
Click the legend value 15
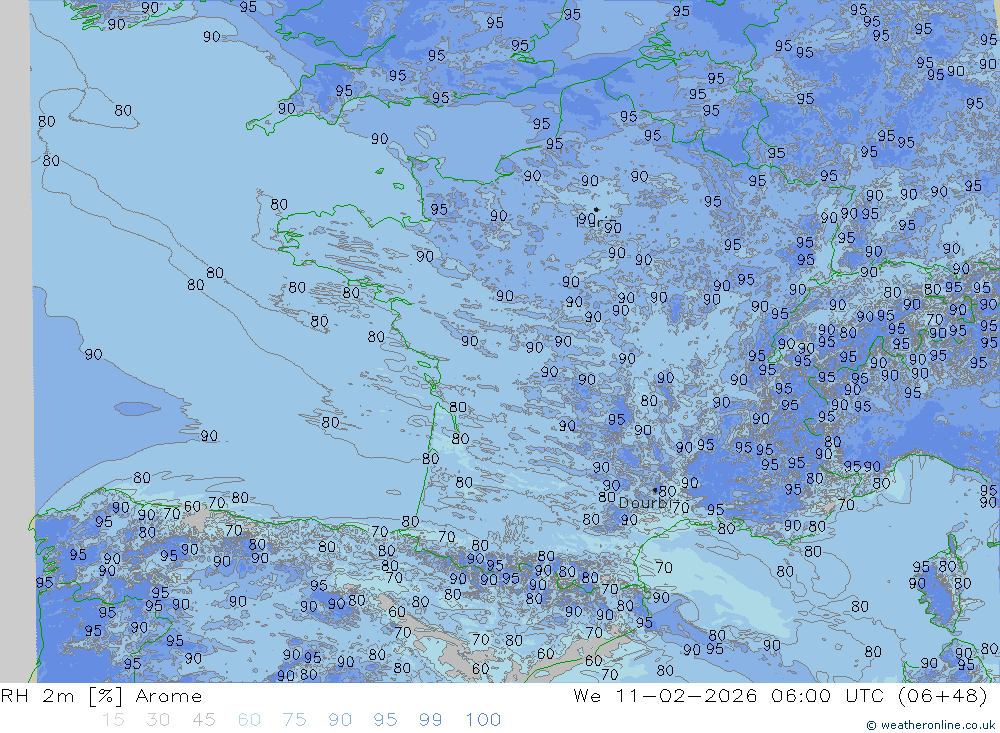[113, 720]
